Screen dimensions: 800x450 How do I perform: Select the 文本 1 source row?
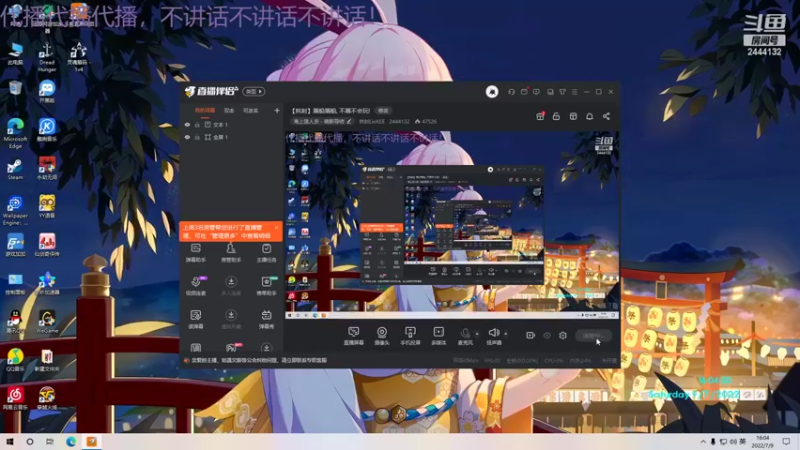tap(231, 125)
